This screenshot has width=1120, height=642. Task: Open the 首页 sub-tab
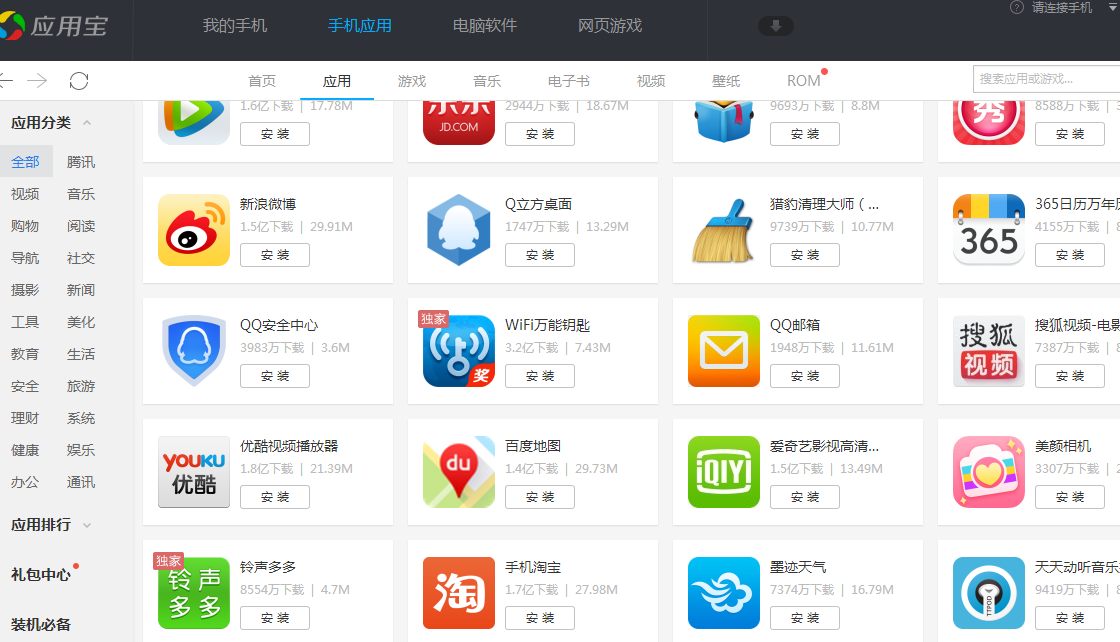pyautogui.click(x=261, y=81)
